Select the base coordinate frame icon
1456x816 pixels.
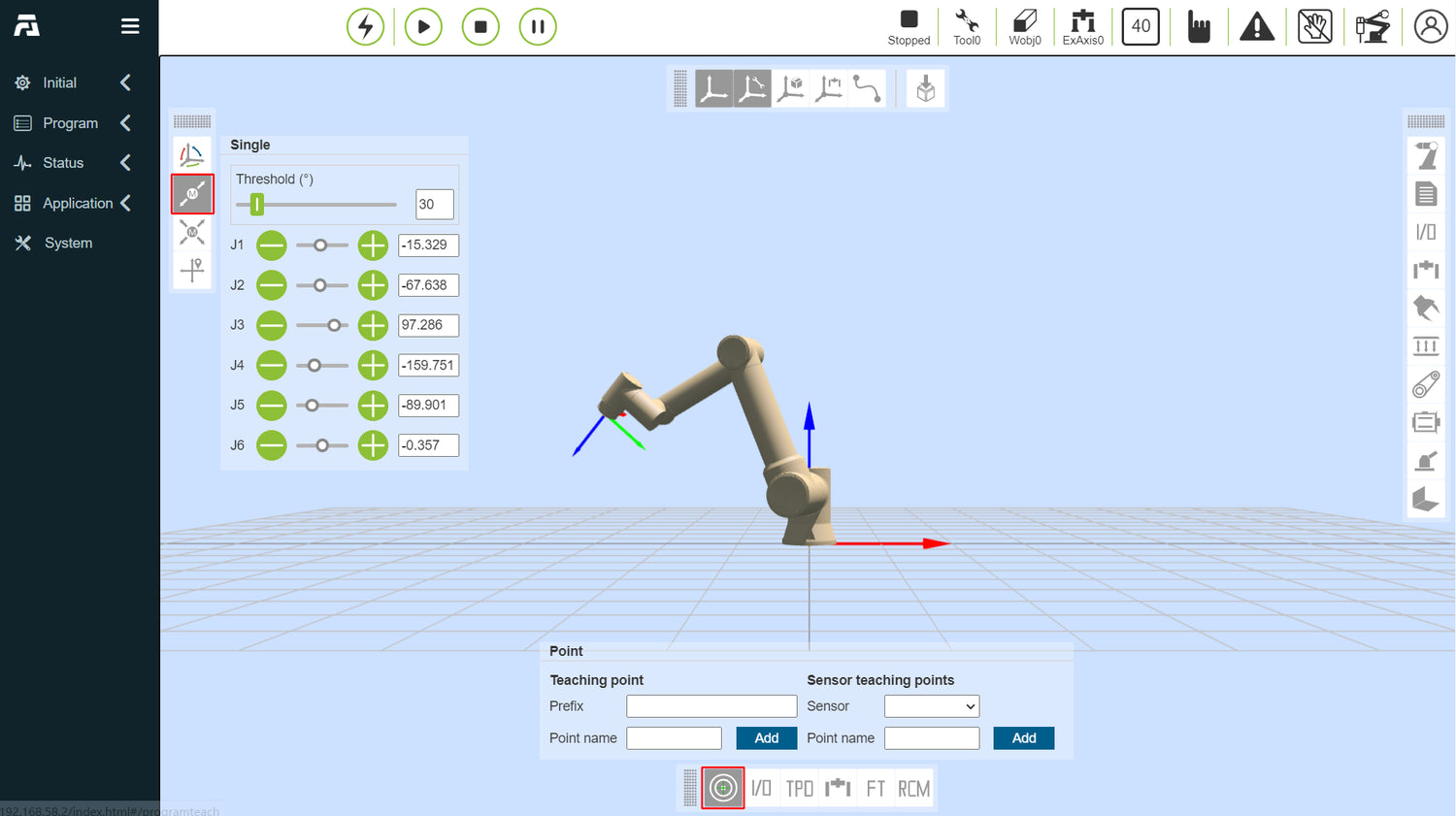tap(715, 88)
